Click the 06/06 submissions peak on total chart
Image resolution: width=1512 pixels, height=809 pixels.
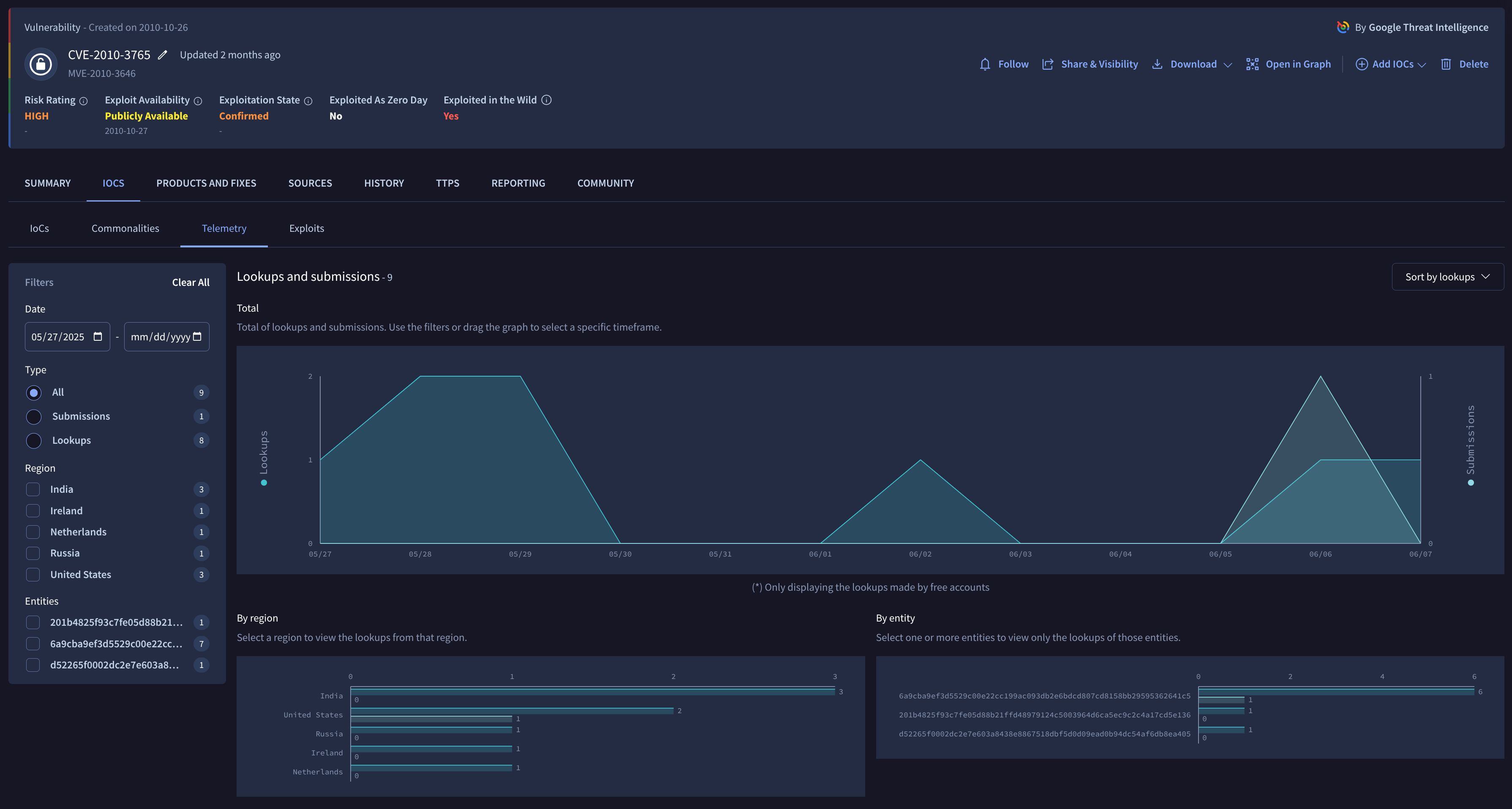point(1321,377)
